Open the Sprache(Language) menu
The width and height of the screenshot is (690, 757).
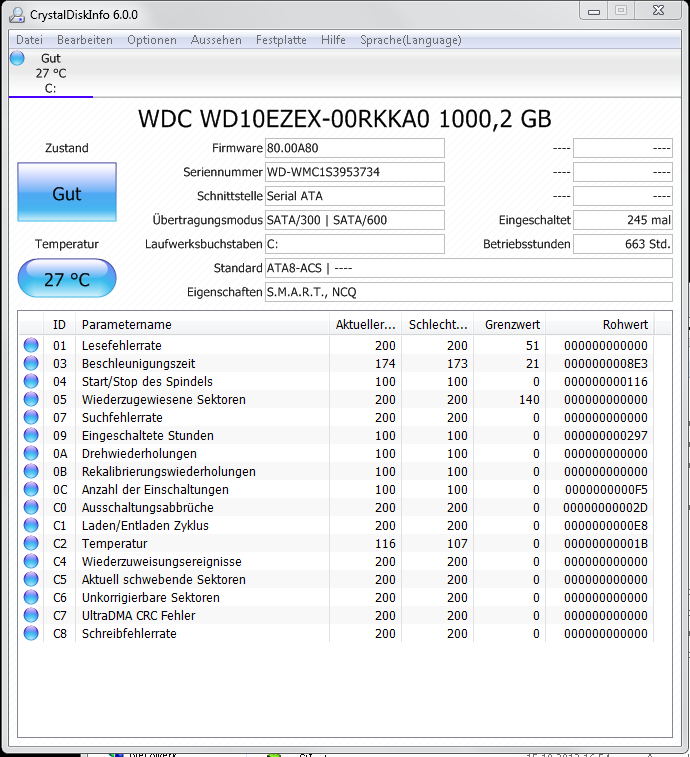point(410,40)
